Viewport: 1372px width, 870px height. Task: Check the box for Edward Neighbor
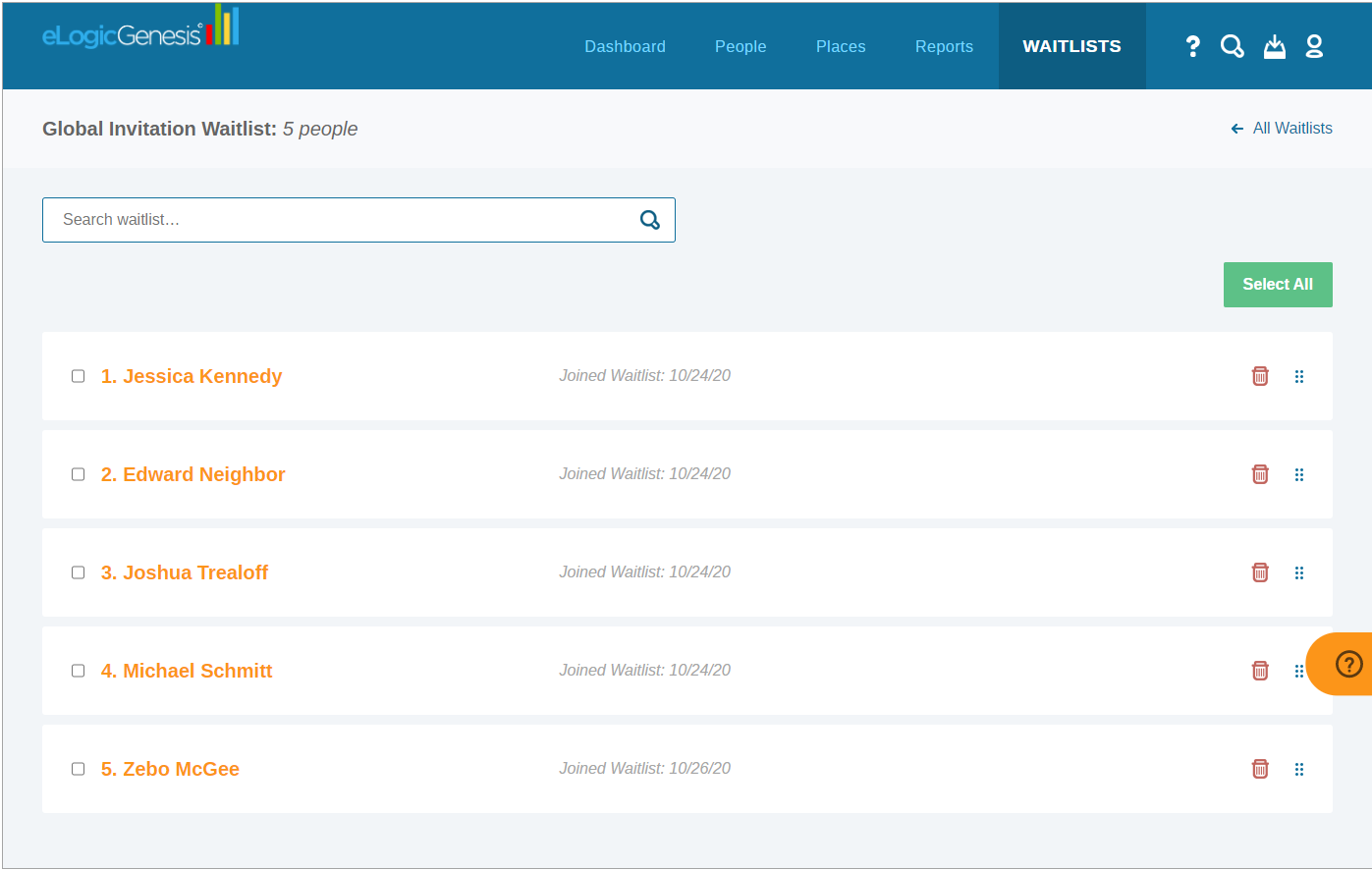tap(79, 474)
